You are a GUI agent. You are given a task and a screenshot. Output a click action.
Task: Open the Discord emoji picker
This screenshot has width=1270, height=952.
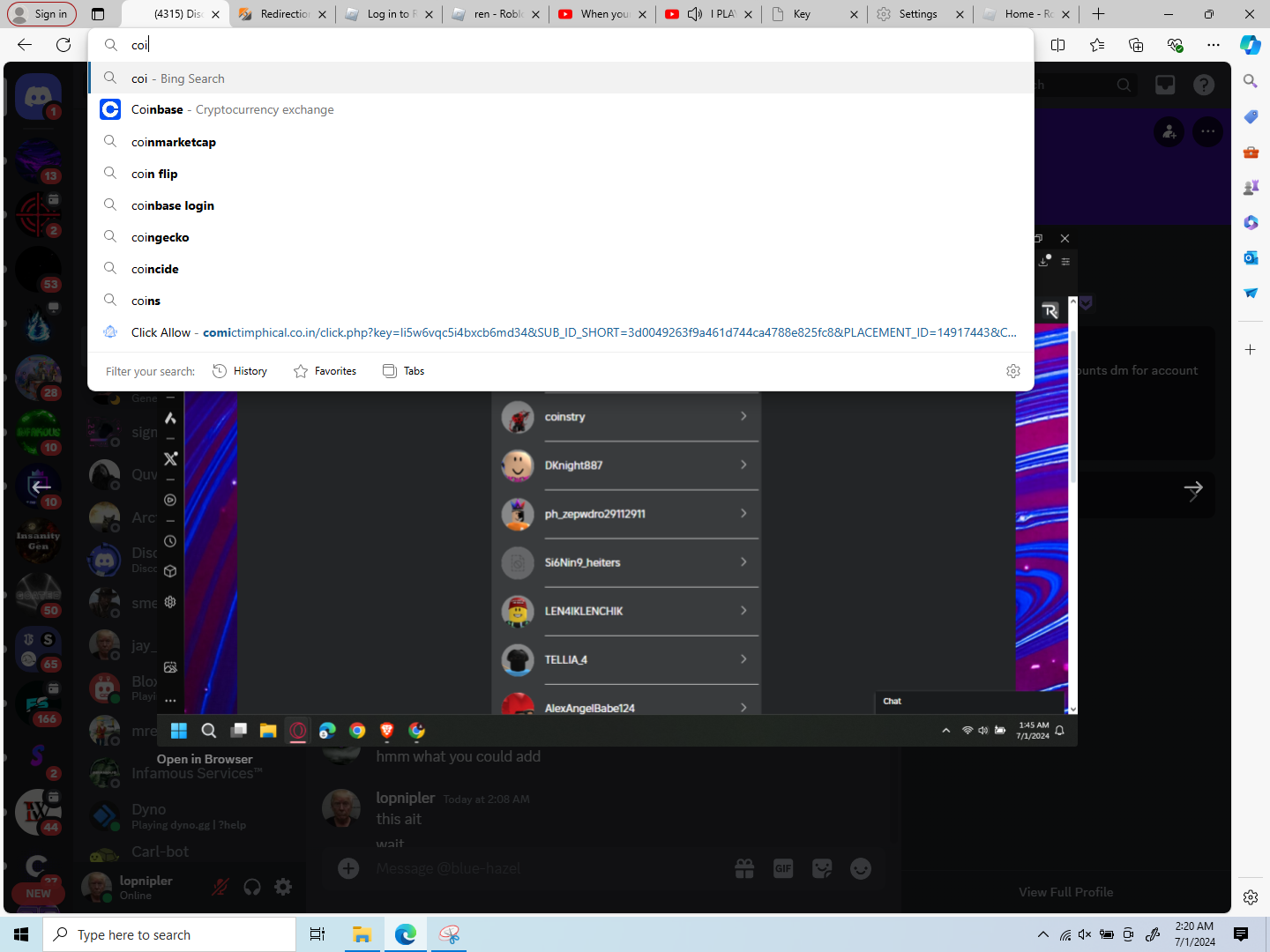pyautogui.click(x=861, y=869)
